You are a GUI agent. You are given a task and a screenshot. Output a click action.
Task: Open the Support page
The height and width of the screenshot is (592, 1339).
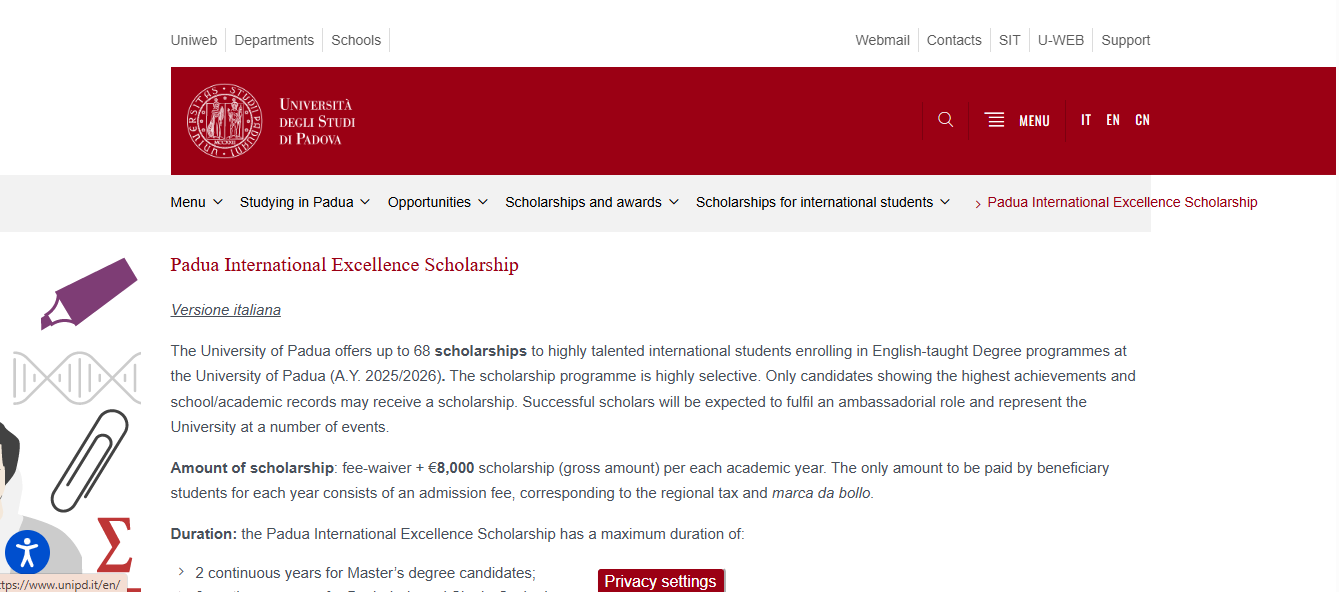(x=1125, y=40)
